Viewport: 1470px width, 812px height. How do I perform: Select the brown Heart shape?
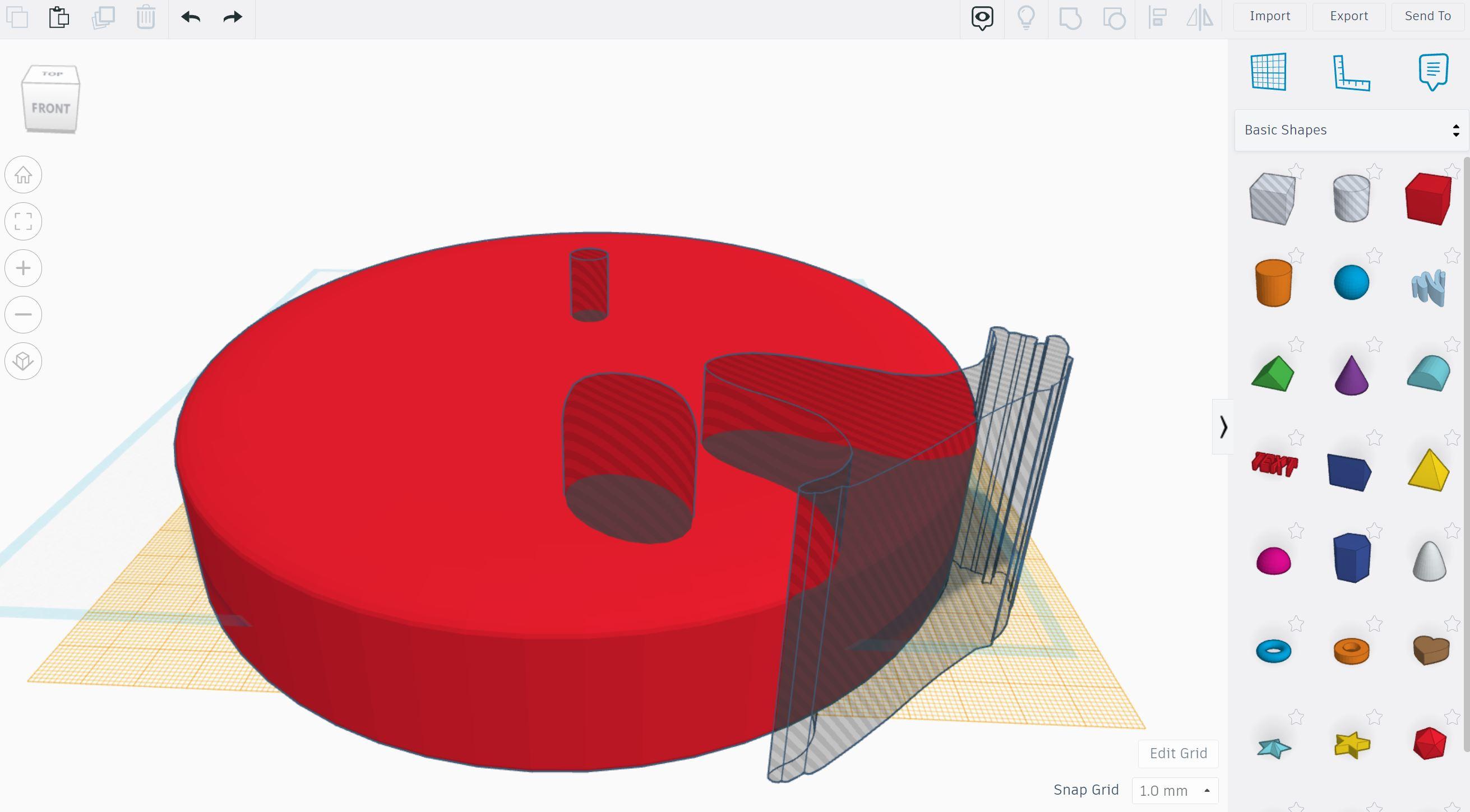click(x=1431, y=651)
